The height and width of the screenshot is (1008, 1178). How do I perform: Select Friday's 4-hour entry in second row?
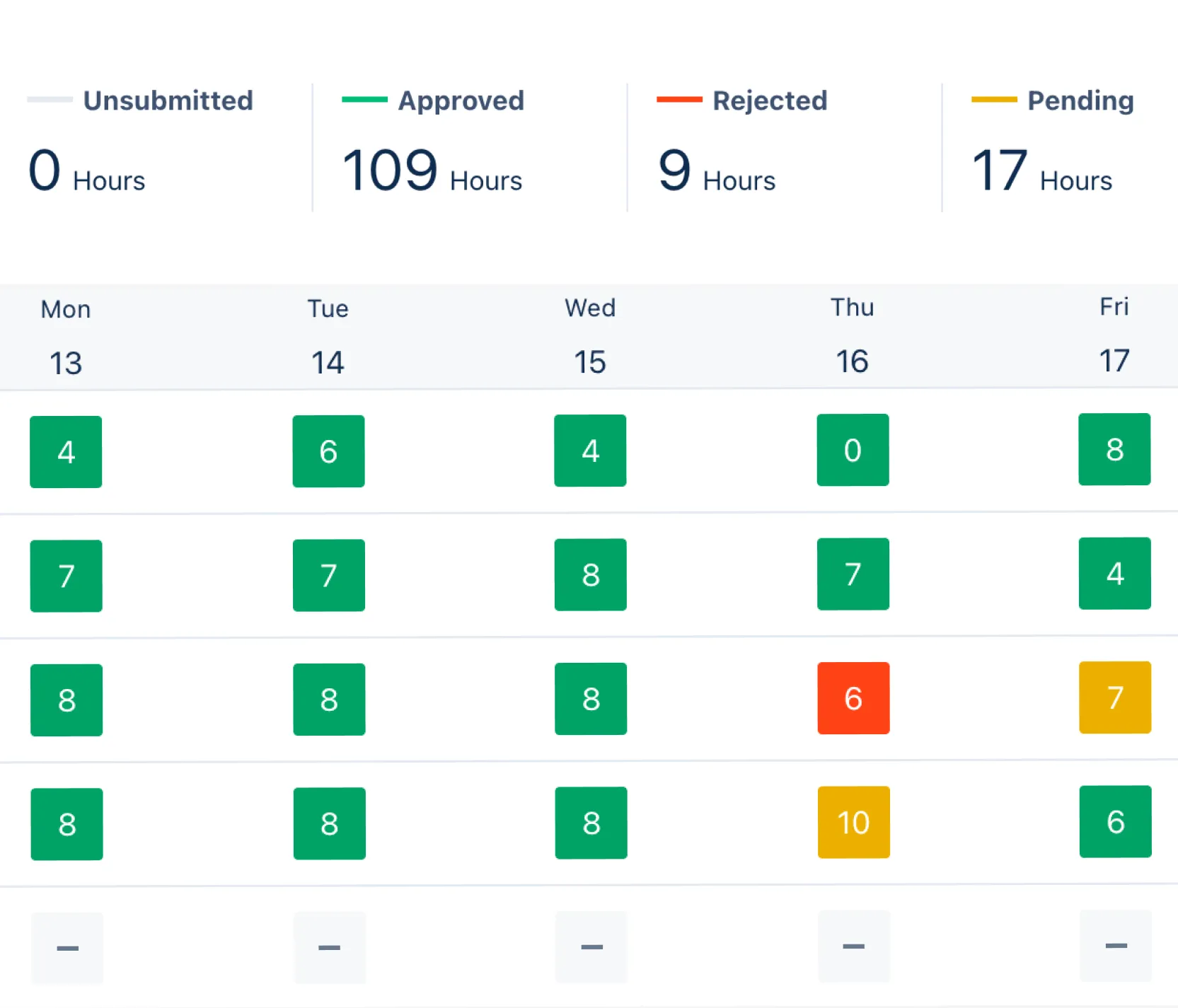coord(1115,573)
